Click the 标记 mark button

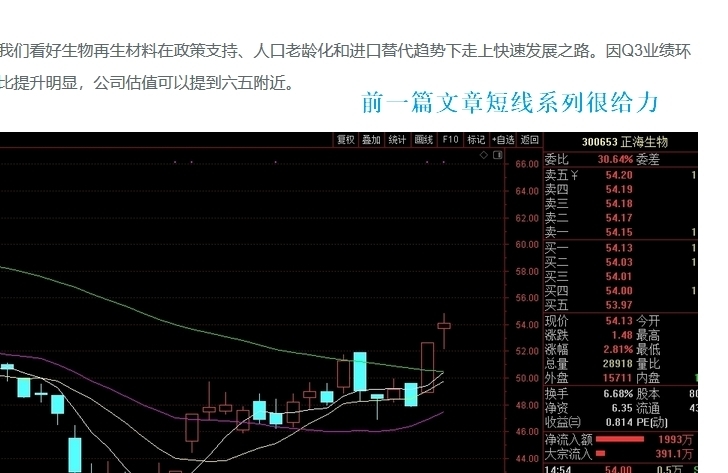click(476, 140)
